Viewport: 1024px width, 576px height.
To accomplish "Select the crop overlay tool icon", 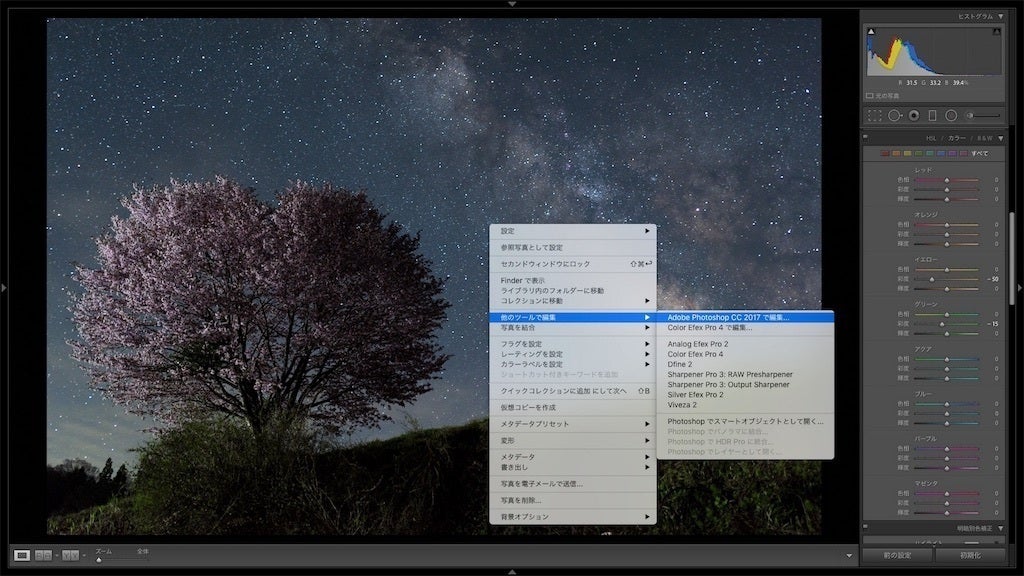I will click(x=874, y=116).
